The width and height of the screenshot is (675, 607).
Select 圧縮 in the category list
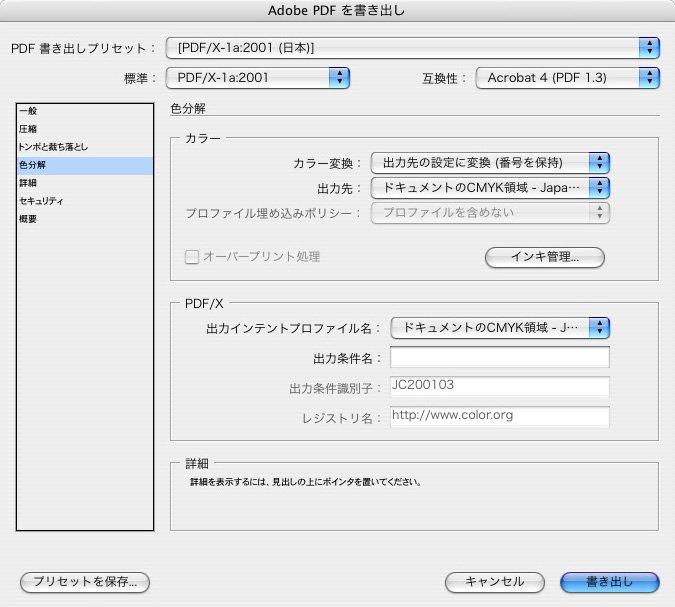85,129
